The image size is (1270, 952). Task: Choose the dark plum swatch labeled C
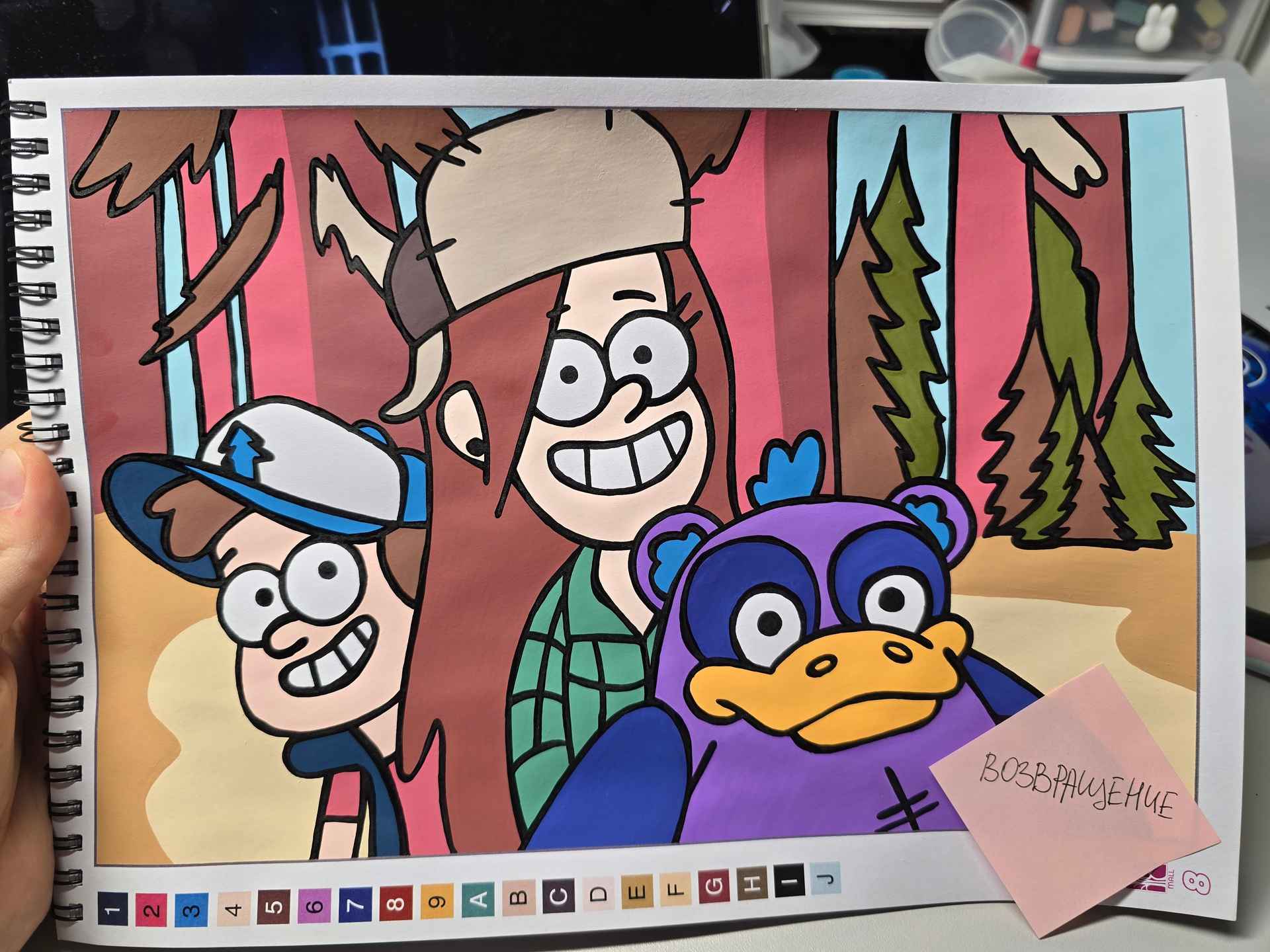point(558,895)
